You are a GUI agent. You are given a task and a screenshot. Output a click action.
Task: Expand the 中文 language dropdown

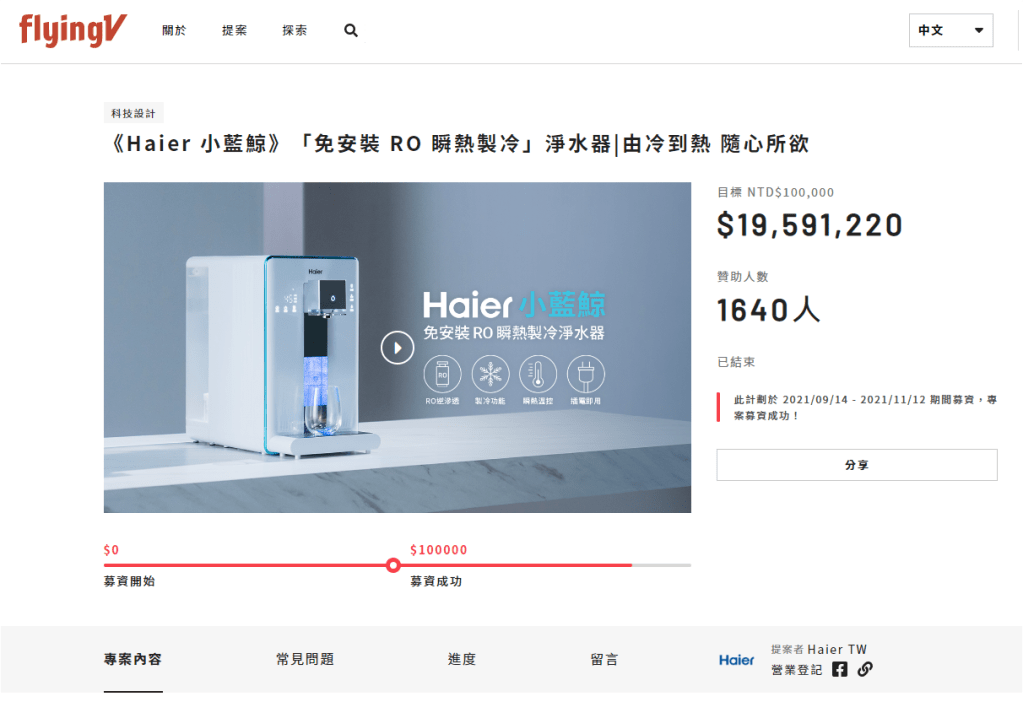[951, 31]
